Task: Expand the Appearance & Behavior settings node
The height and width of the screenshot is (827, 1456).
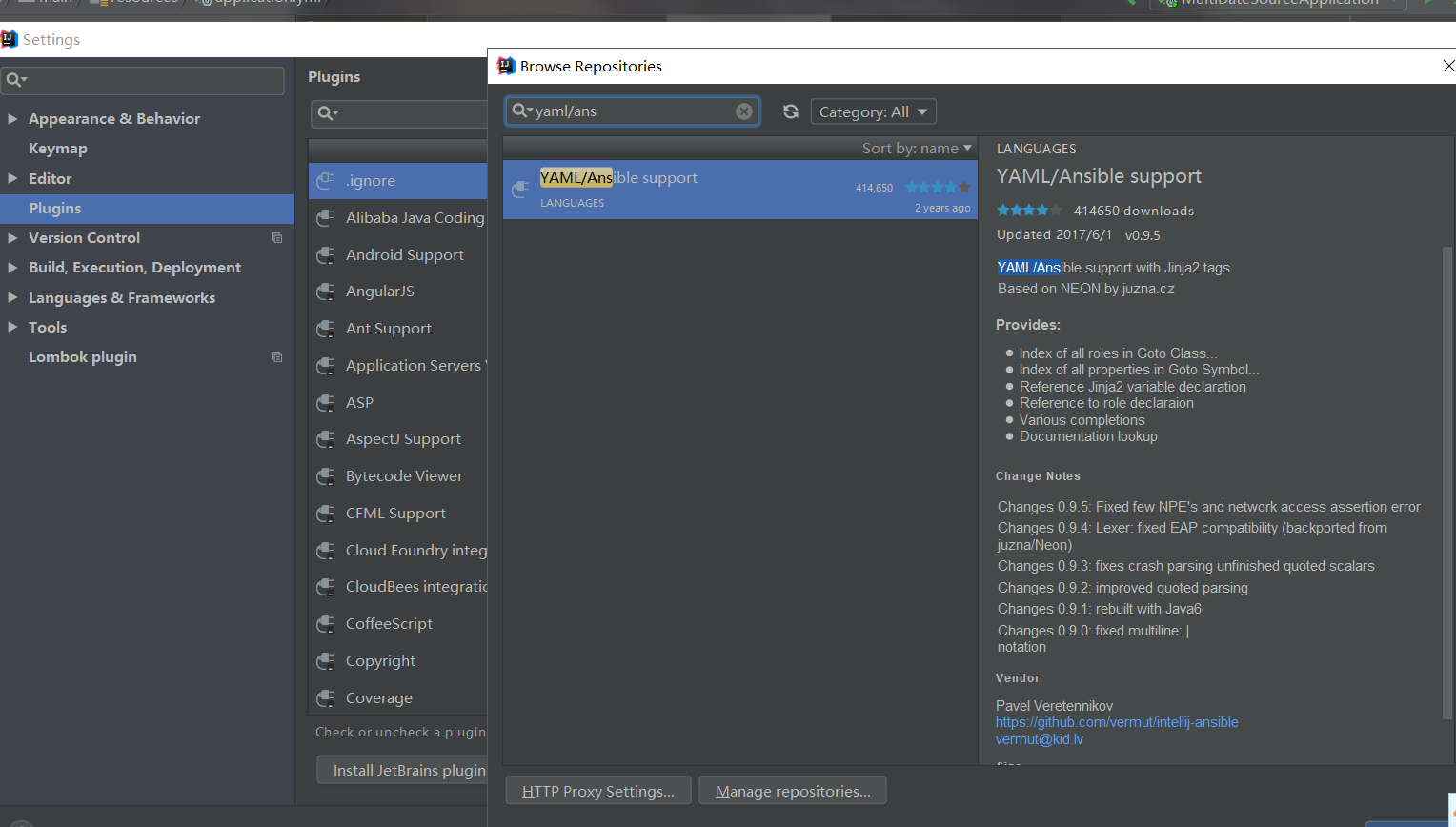Action: (x=12, y=118)
